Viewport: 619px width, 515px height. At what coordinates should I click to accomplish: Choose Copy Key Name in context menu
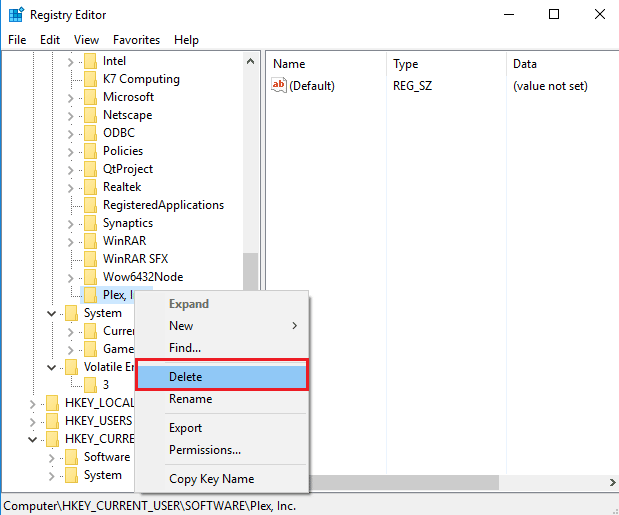coord(222,479)
